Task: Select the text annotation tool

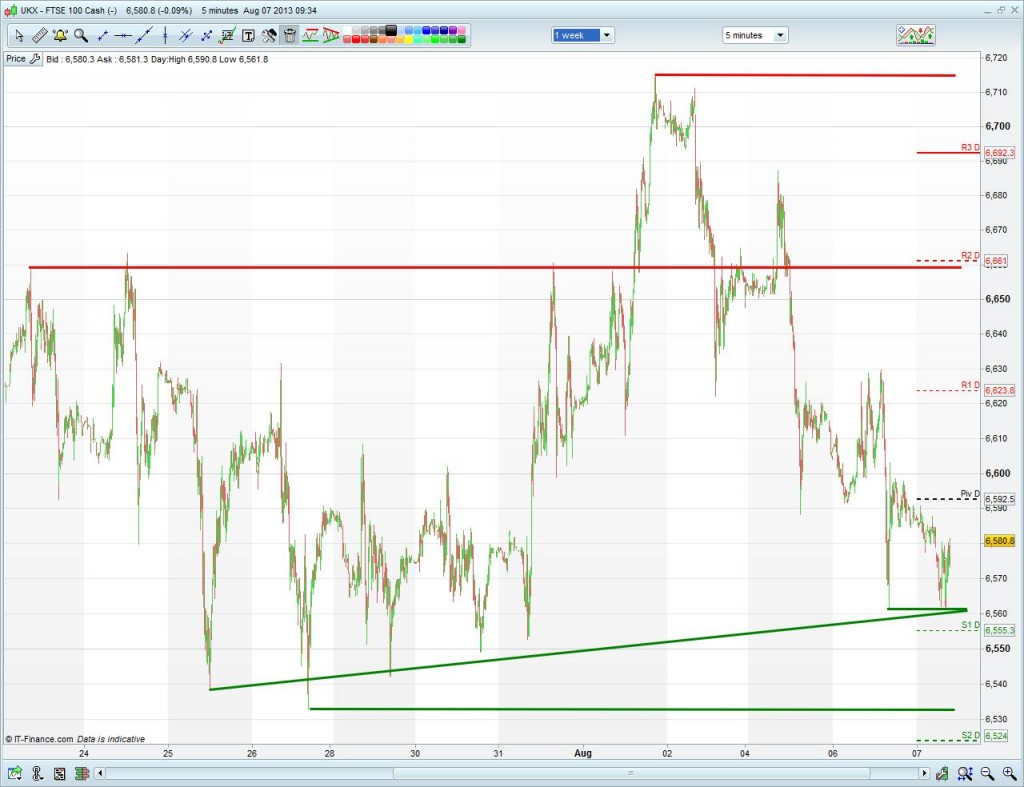Action: [248, 36]
